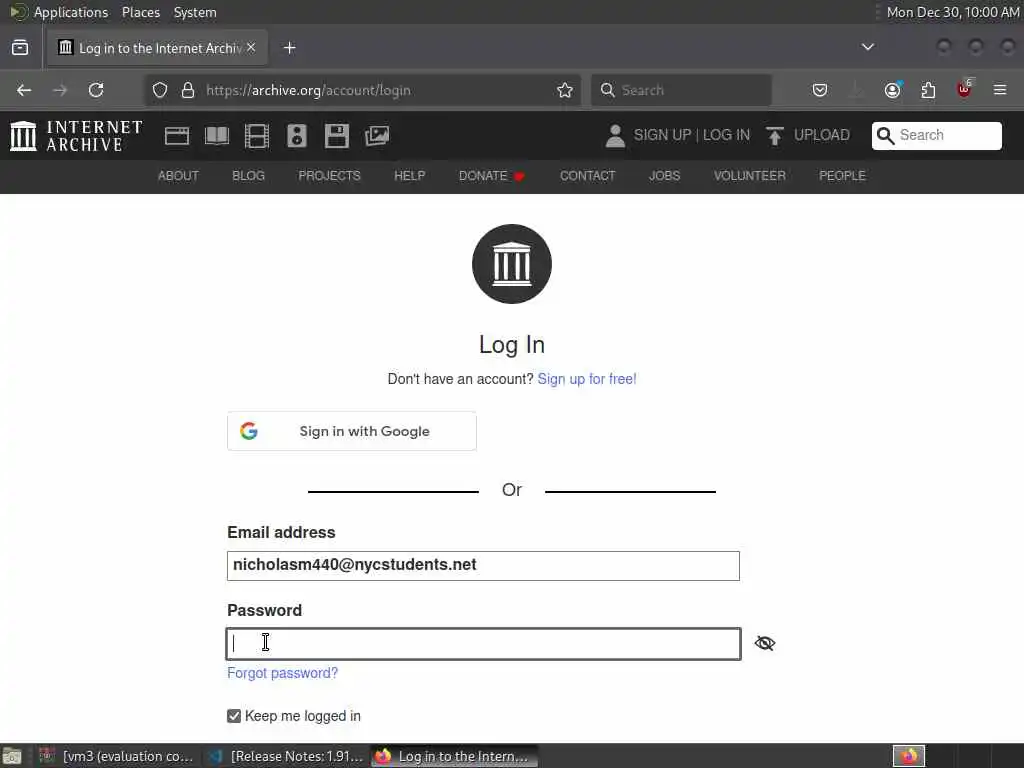
Task: Open the extensions puzzle icon
Action: (928, 90)
